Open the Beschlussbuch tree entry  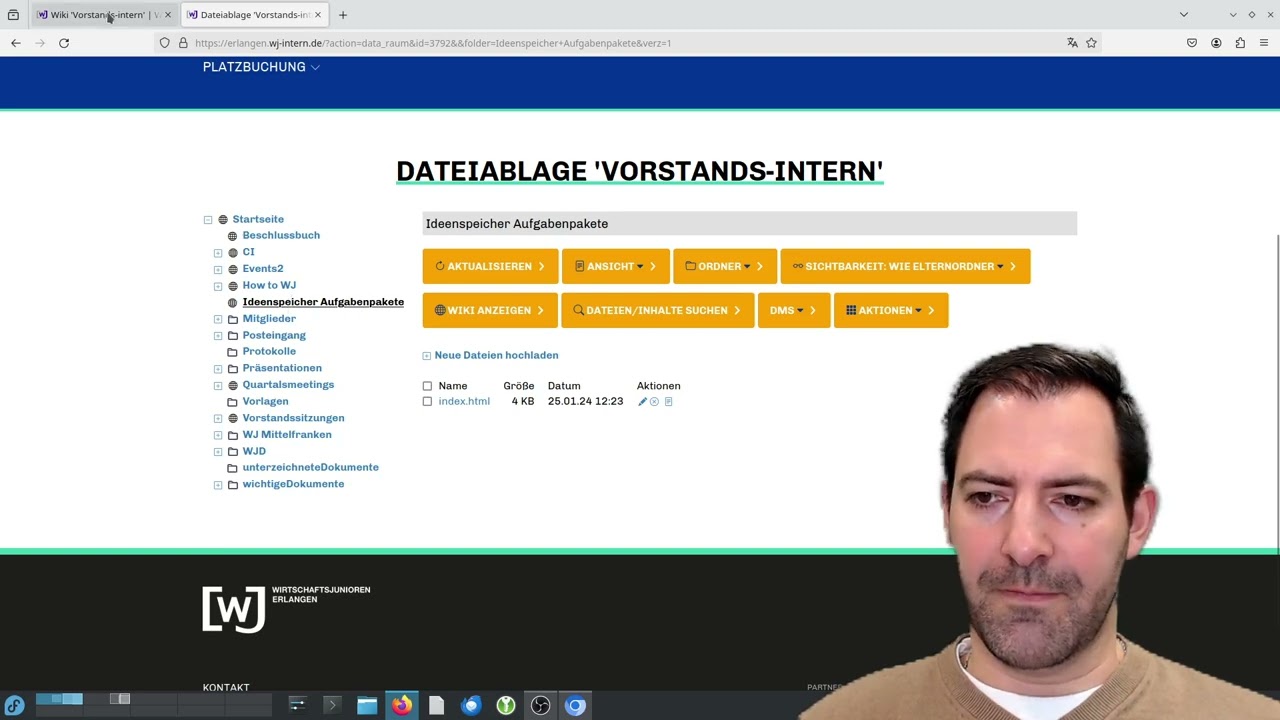coord(281,235)
